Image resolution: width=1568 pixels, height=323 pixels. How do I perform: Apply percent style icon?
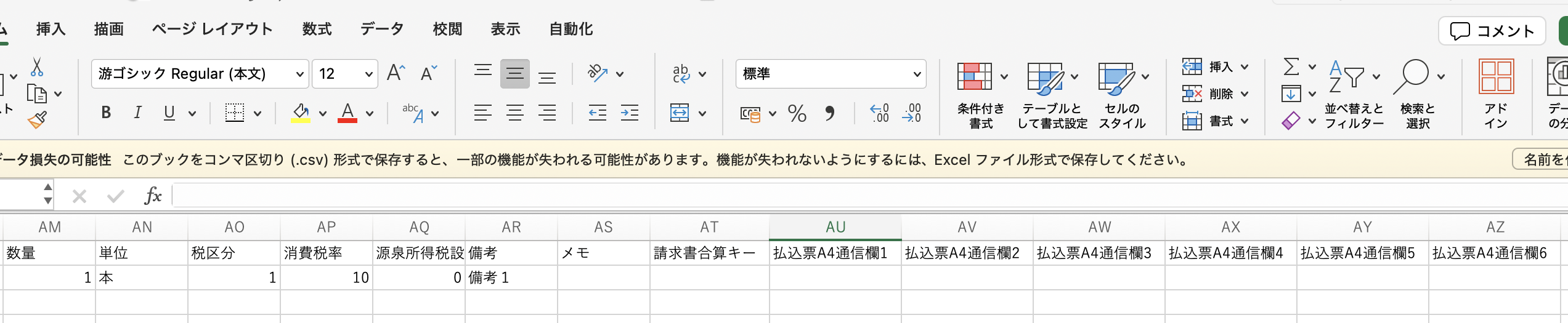click(x=797, y=113)
